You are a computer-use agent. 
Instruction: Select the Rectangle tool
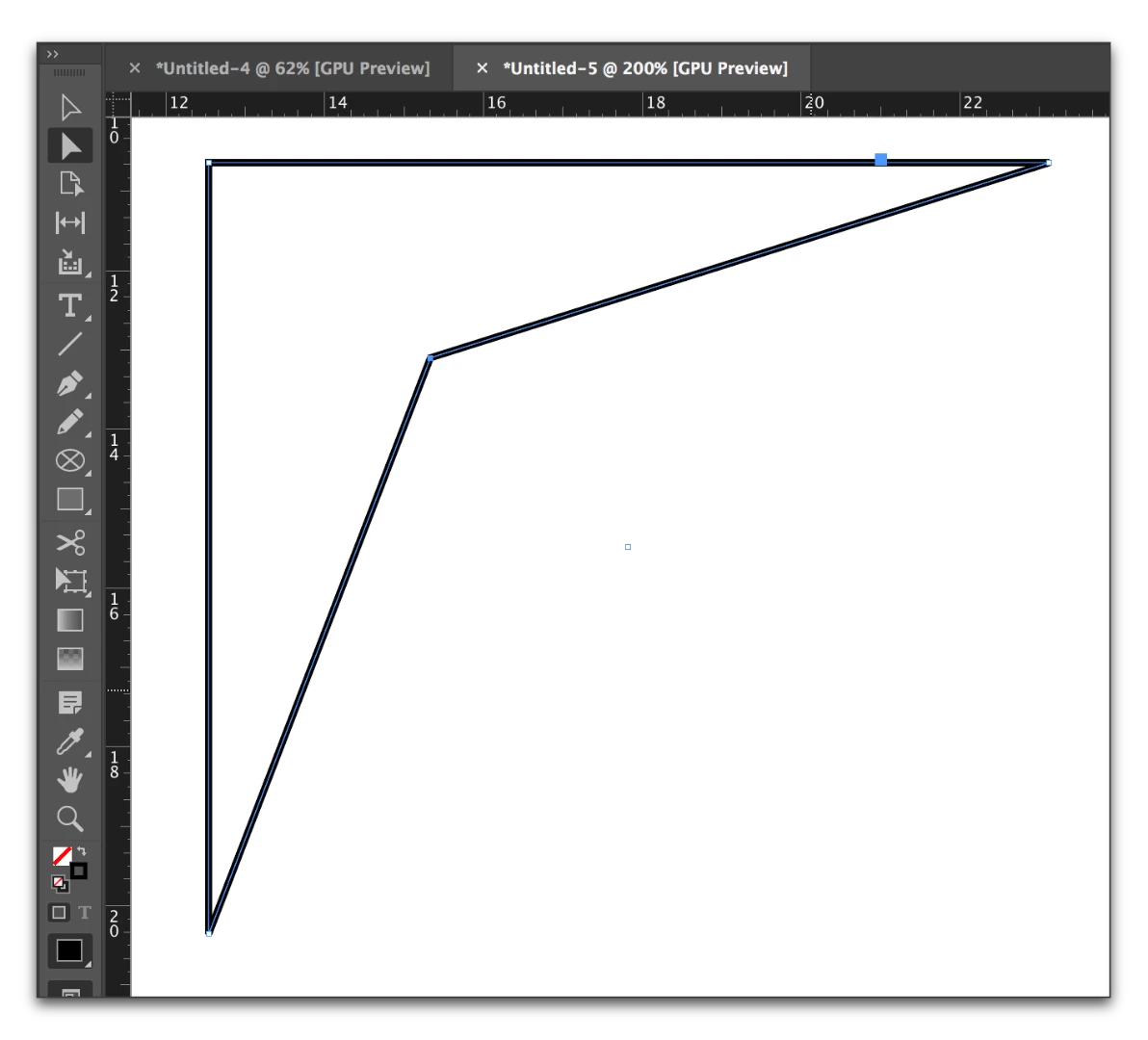(70, 499)
